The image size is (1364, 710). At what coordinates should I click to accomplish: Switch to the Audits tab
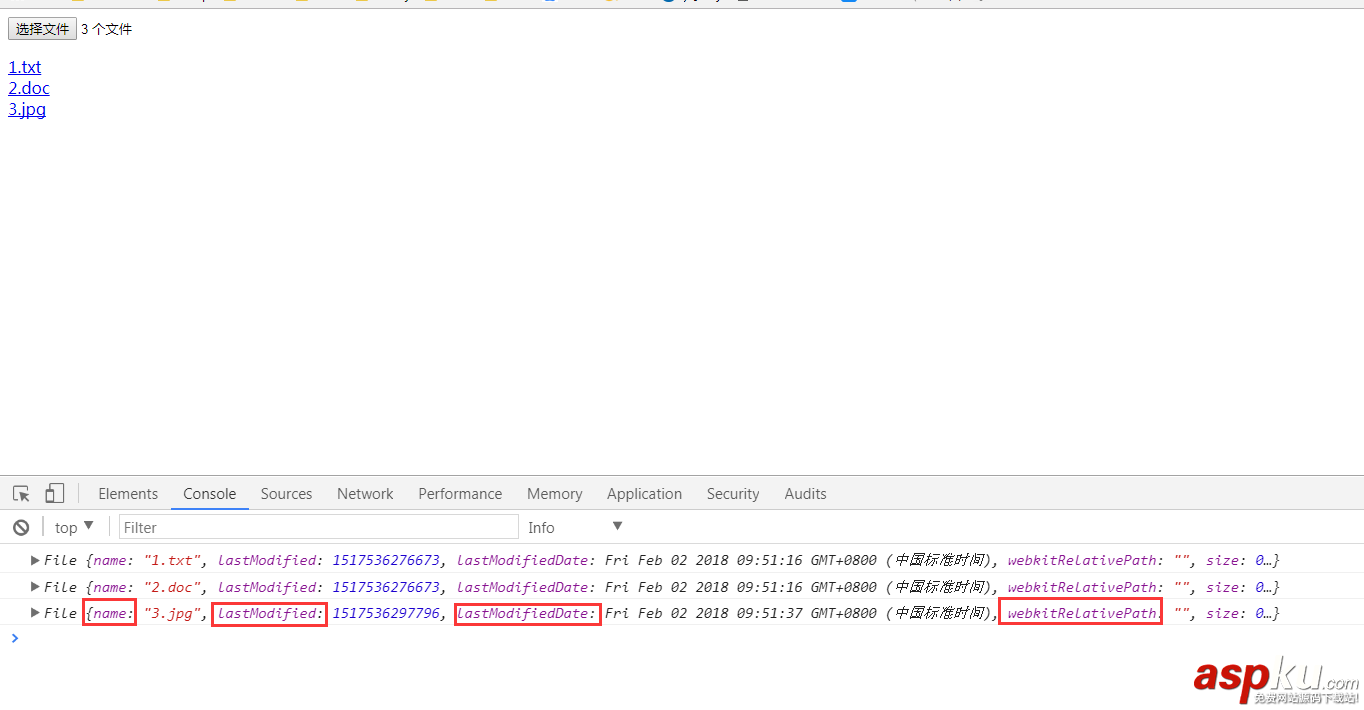pyautogui.click(x=805, y=494)
